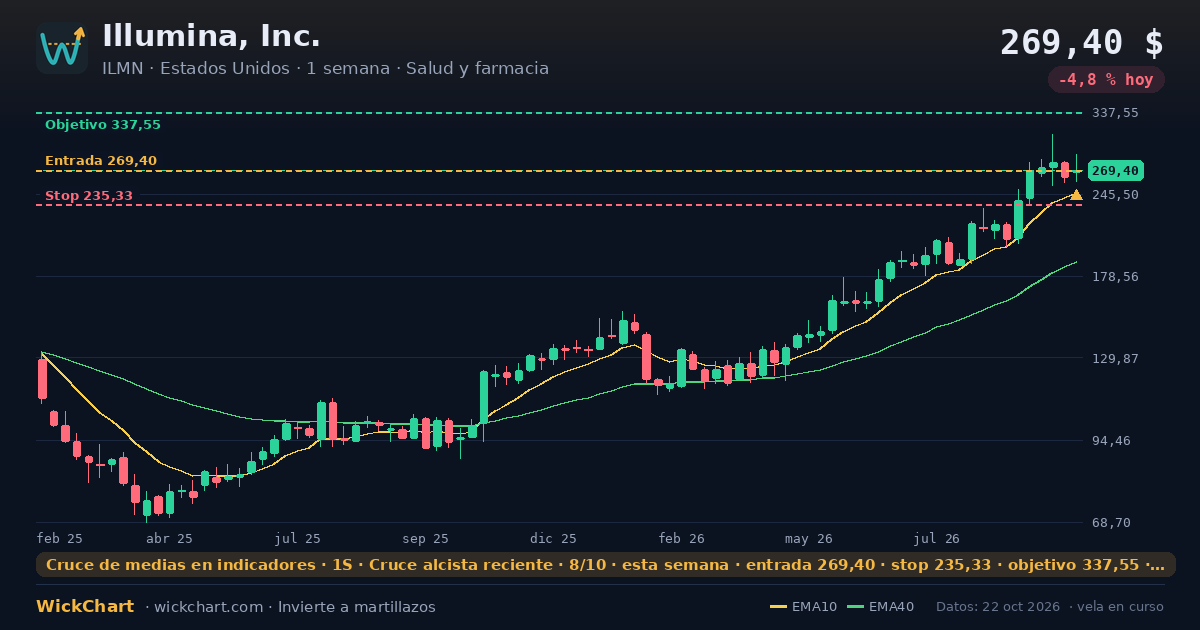Click the 337,55 axis value
Viewport: 1200px width, 630px height.
coord(1116,113)
